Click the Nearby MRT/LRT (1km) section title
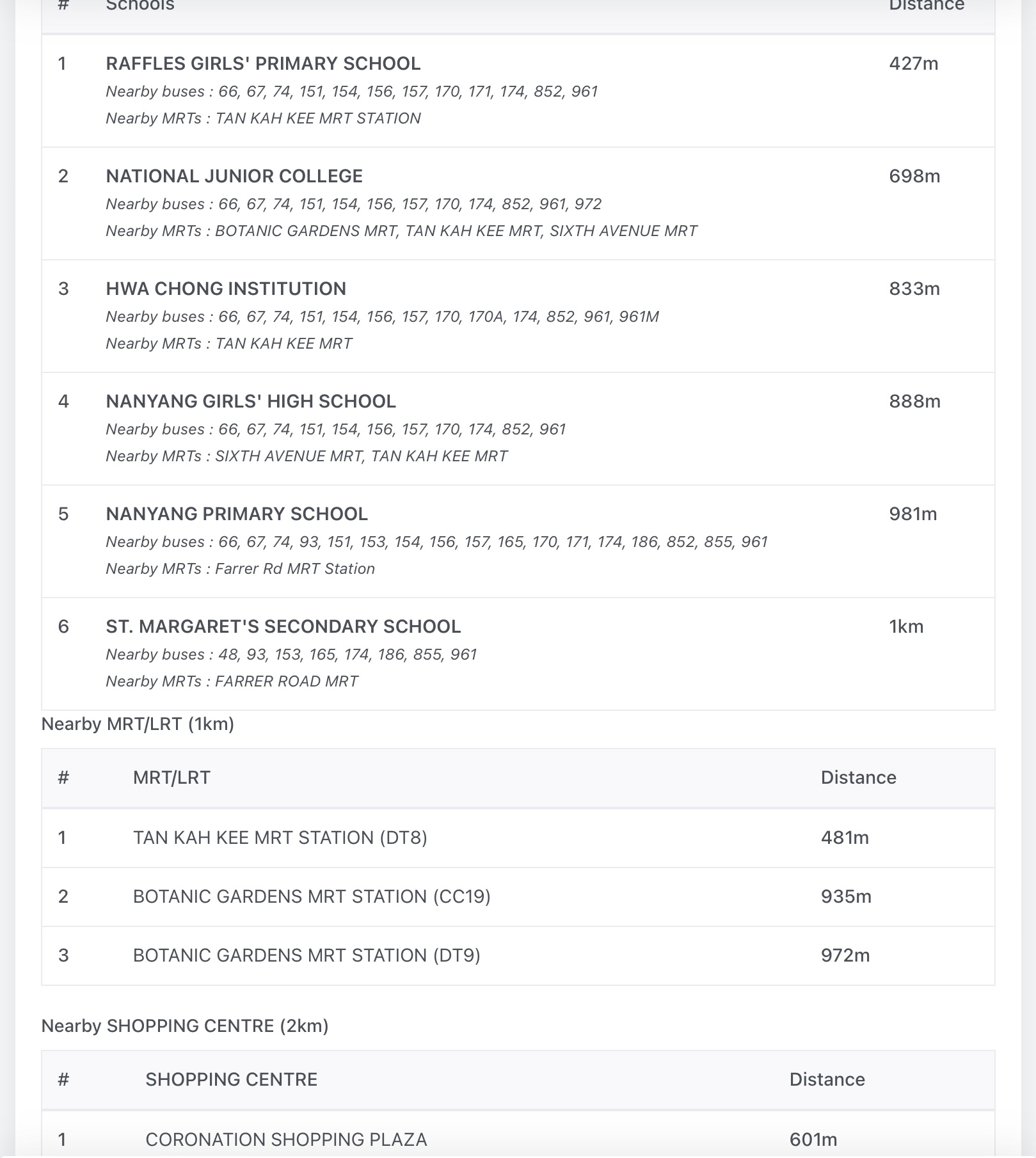Image resolution: width=1036 pixels, height=1158 pixels. [138, 724]
